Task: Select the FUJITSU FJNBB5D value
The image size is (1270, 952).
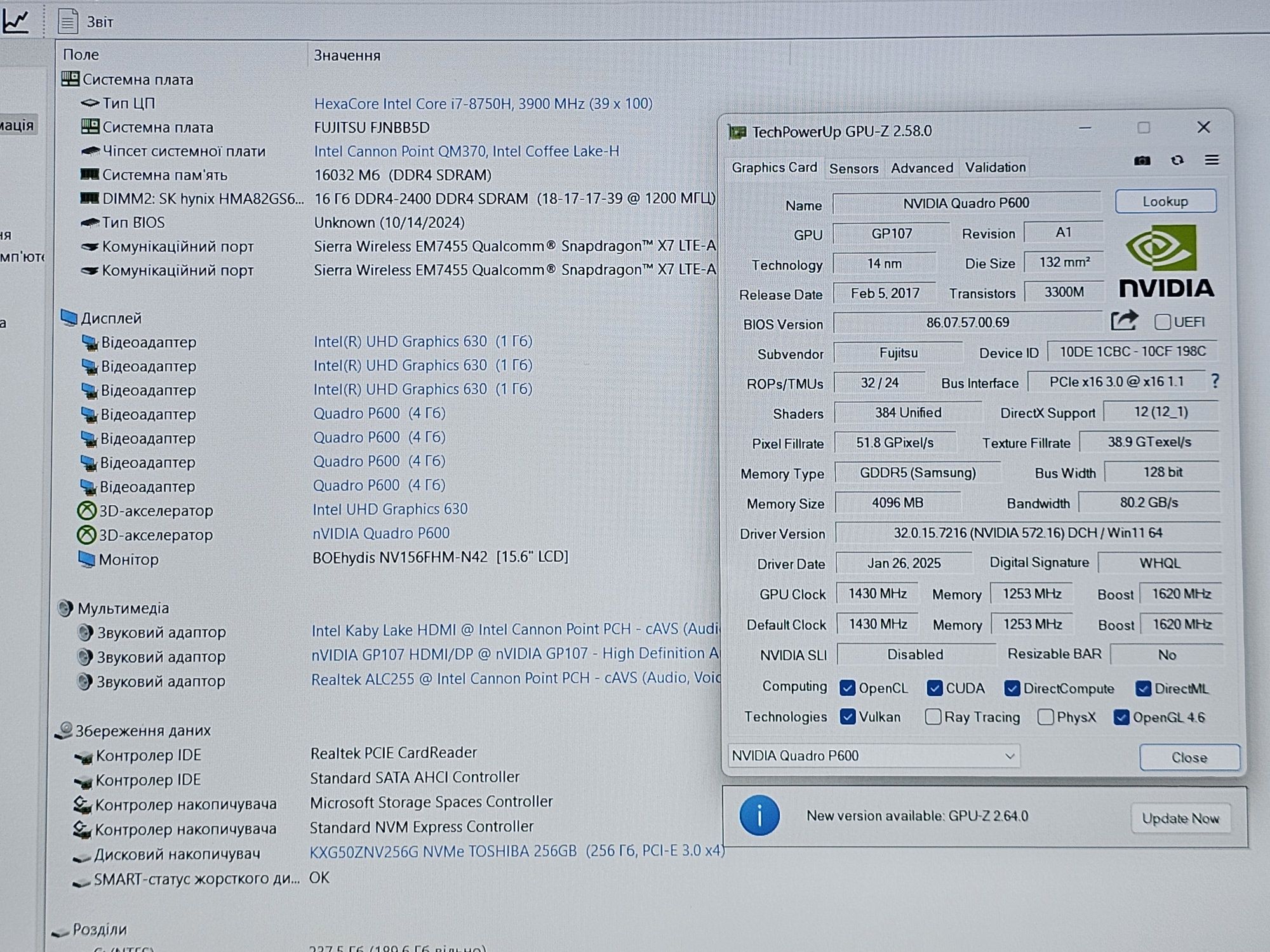Action: pyautogui.click(x=371, y=128)
